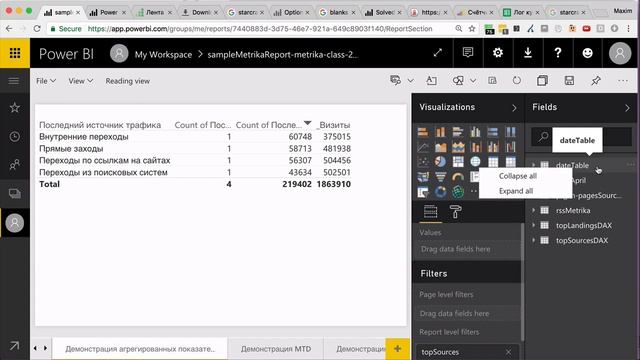The image size is (640, 360).
Task: Click the Shapes toolbar icon
Action: 458,80
